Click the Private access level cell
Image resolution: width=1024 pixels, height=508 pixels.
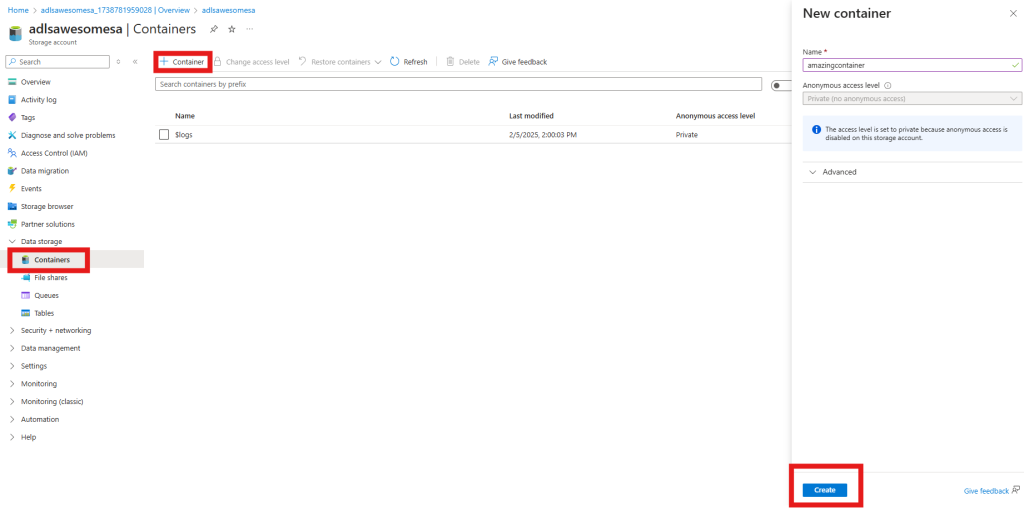686,135
